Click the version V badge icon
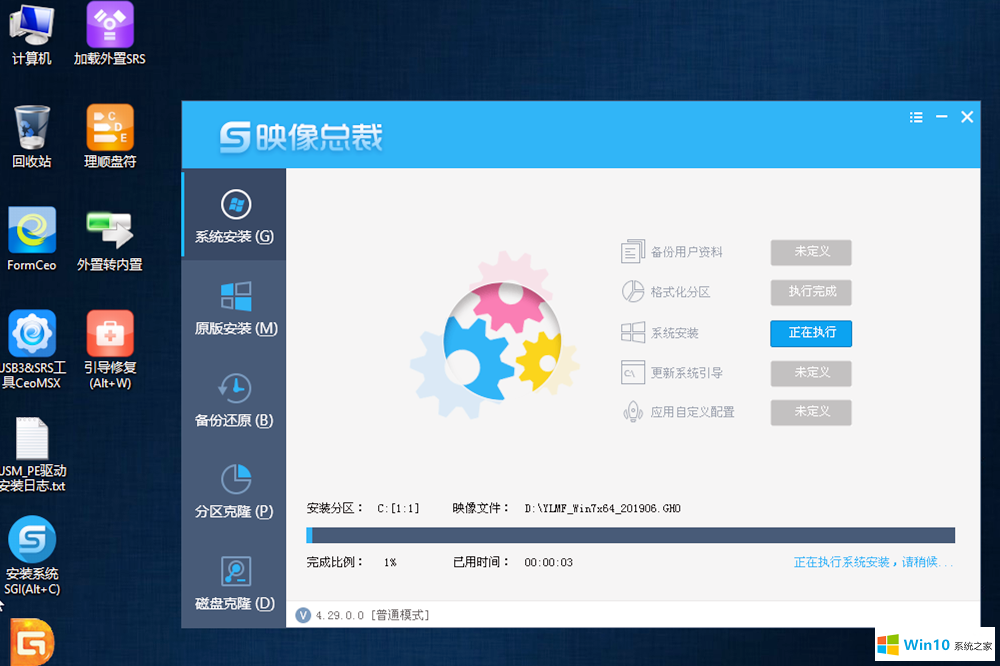The height and width of the screenshot is (666, 1000). click(x=303, y=615)
